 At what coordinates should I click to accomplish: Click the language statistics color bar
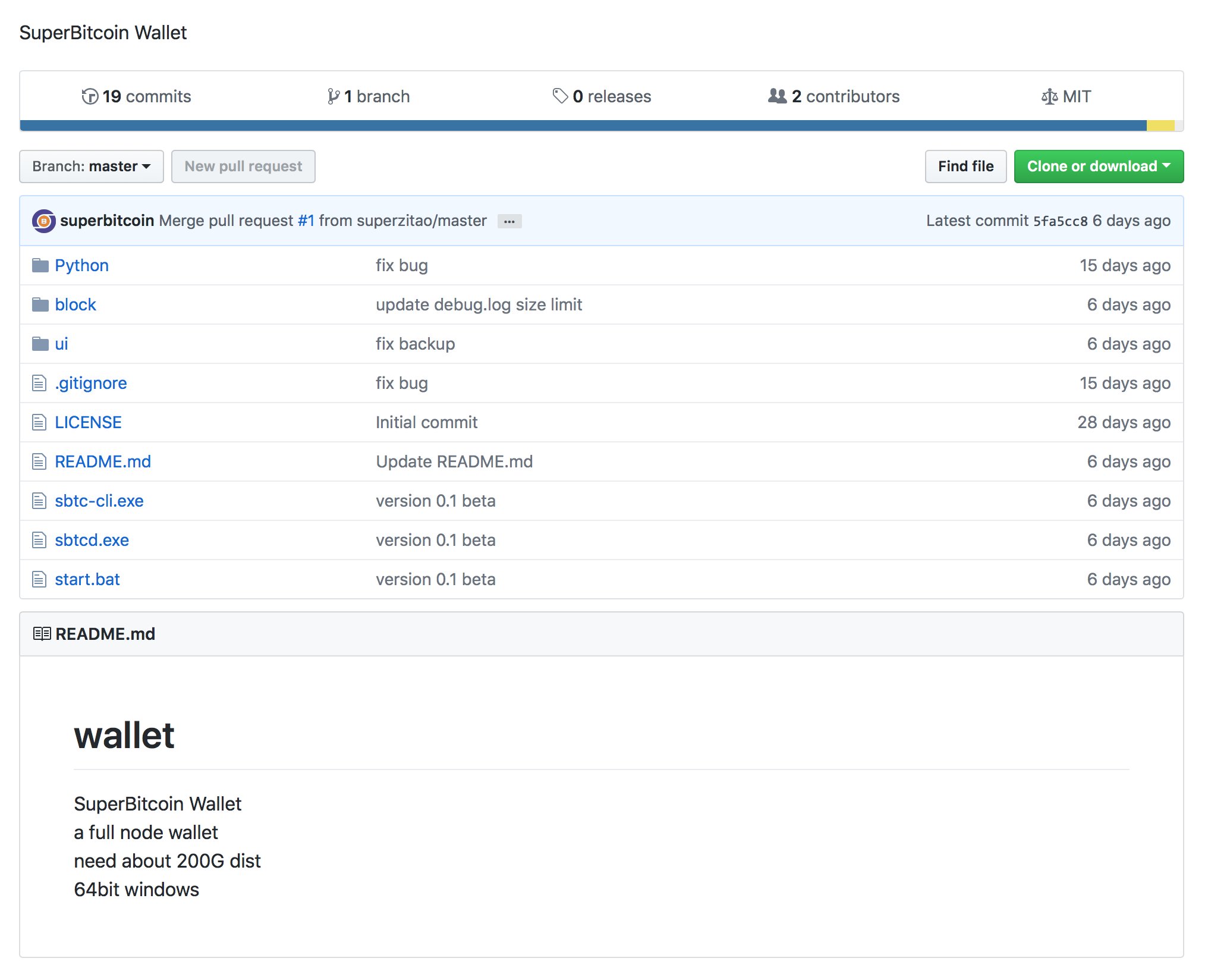(594, 125)
